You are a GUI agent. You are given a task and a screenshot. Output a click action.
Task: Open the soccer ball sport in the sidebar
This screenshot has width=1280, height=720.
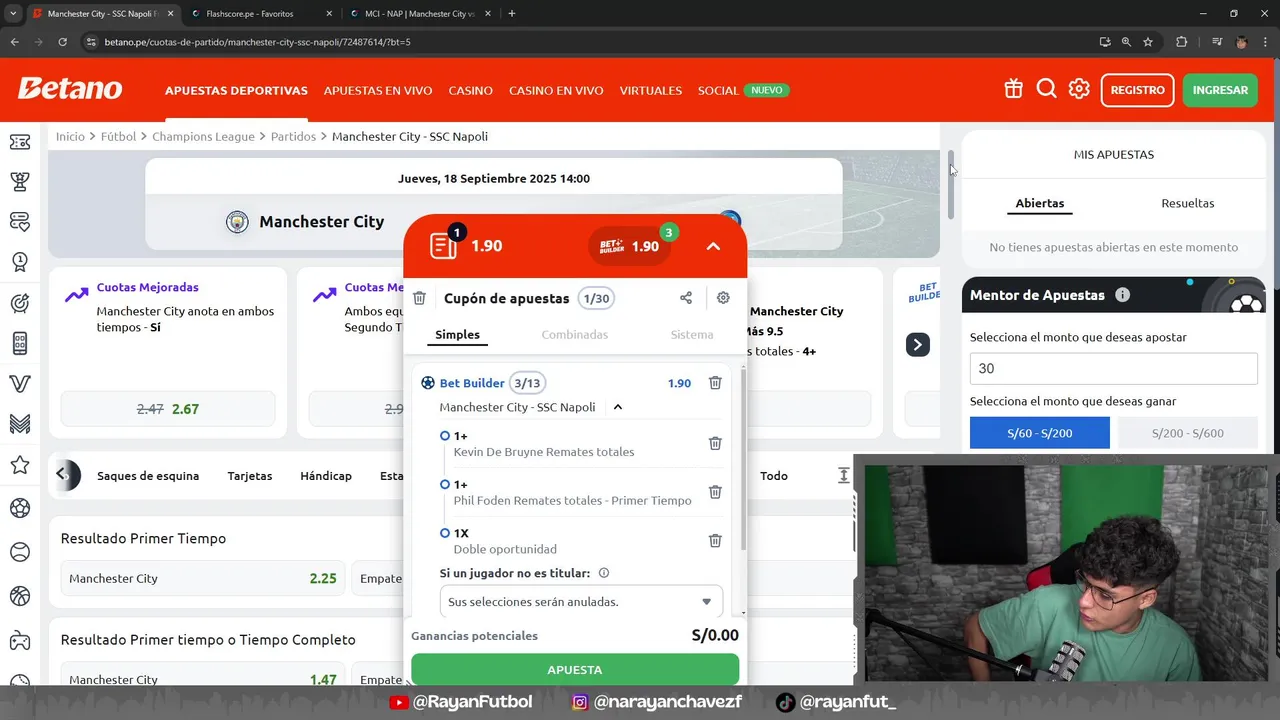(20, 509)
